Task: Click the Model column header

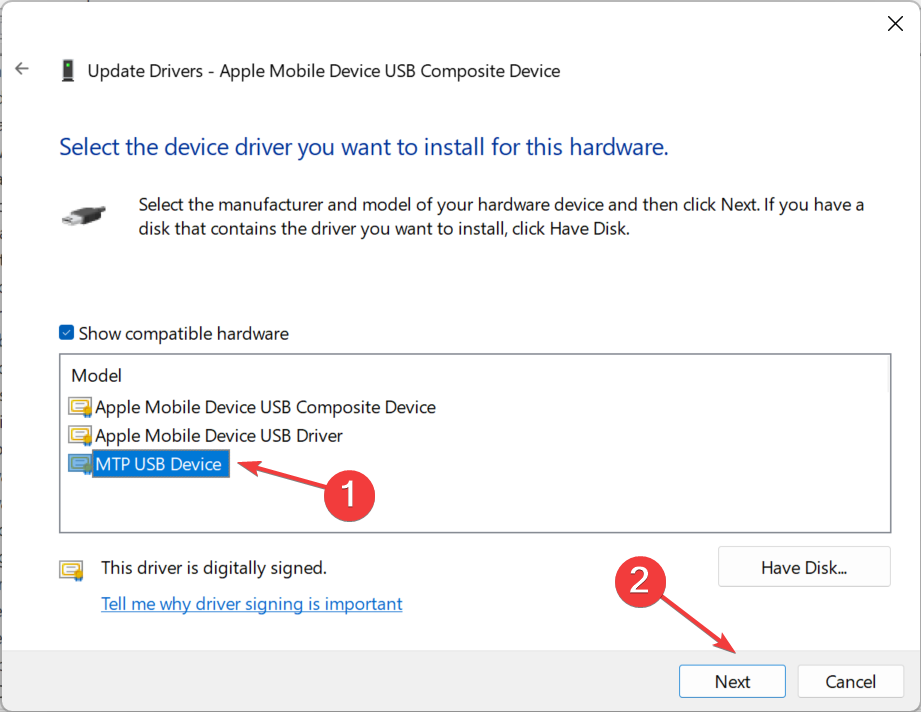Action: click(96, 375)
